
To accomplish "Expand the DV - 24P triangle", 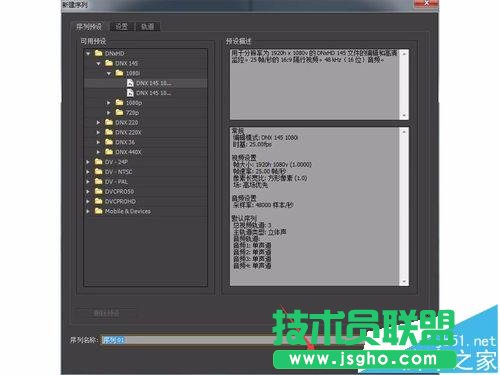I will point(88,162).
